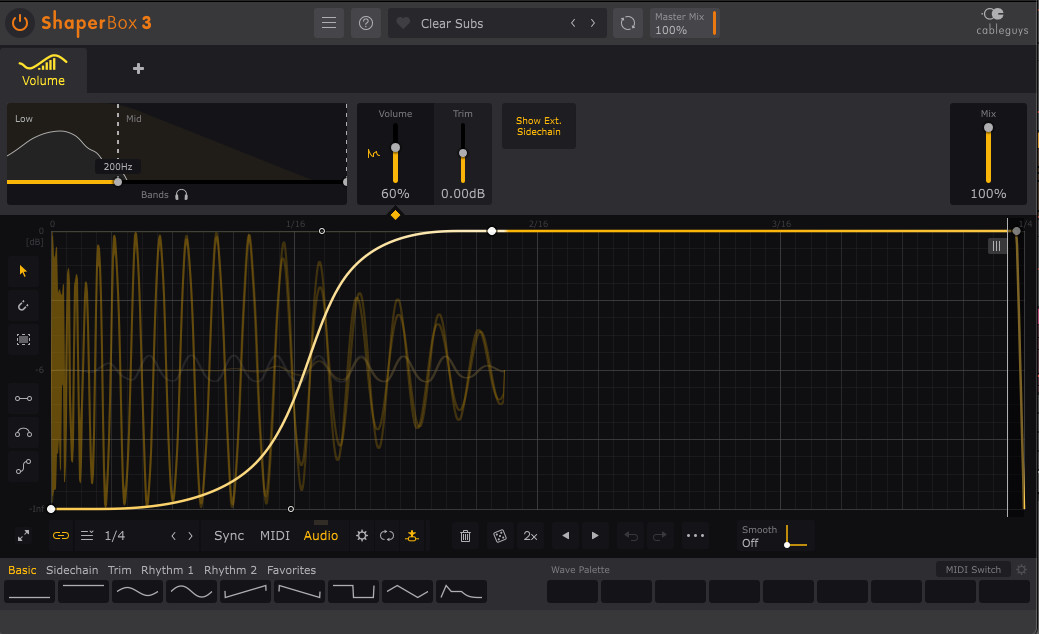The image size is (1039, 634).
Task: Randomize the wave with the dice icon
Action: [500, 535]
